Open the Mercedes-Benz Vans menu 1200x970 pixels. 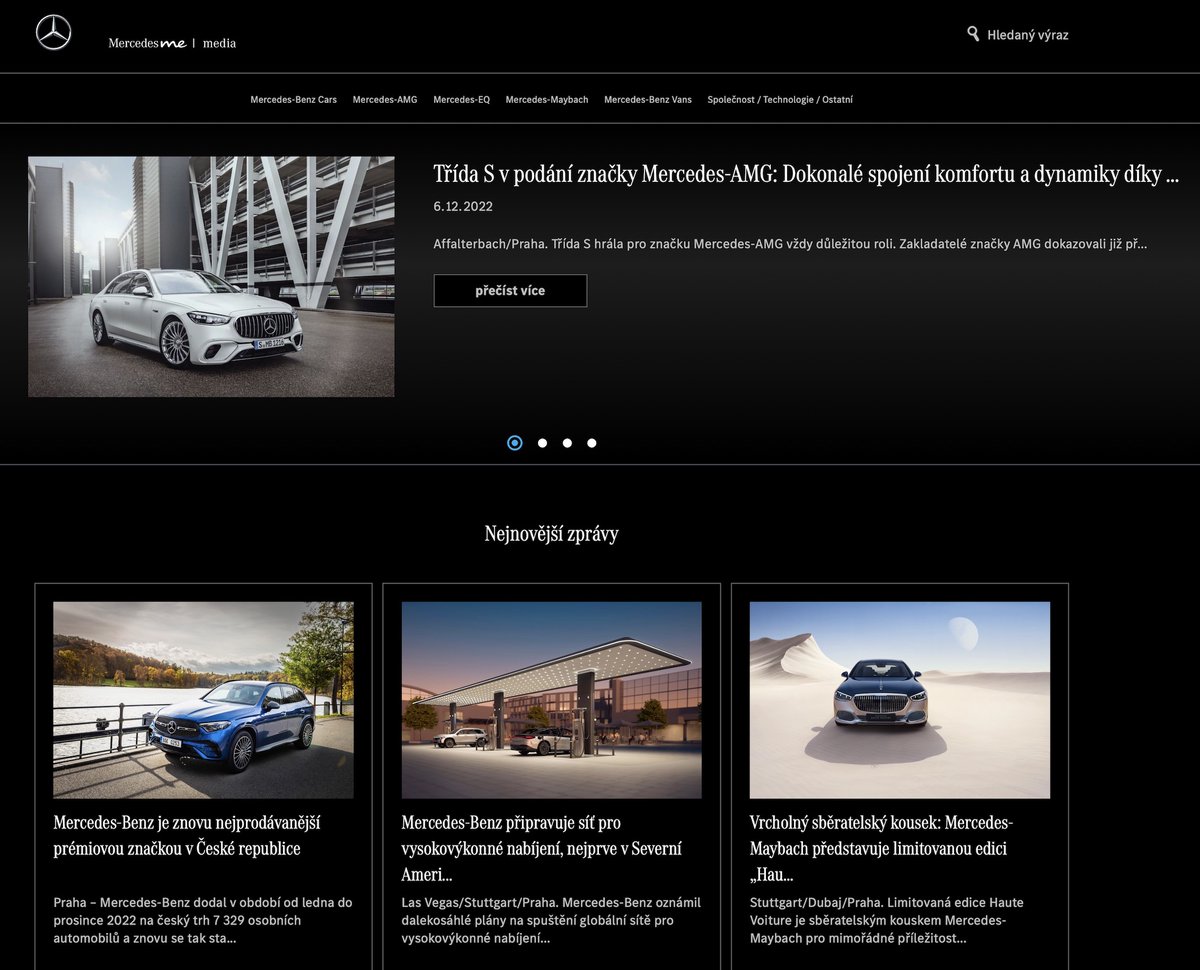pyautogui.click(x=648, y=100)
